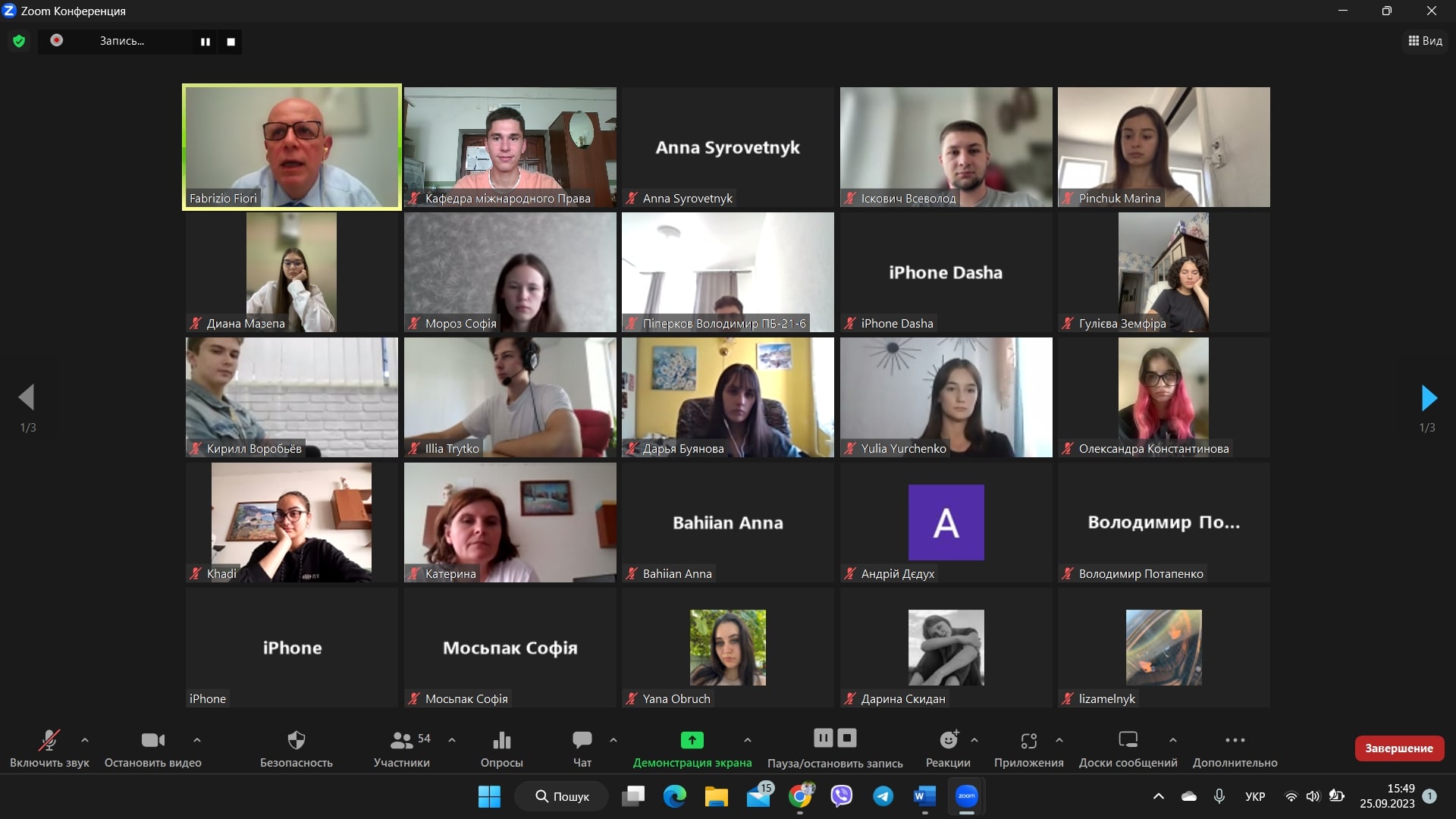Expand whiteboards options arrow
The image size is (1456, 819).
coord(1173,739)
